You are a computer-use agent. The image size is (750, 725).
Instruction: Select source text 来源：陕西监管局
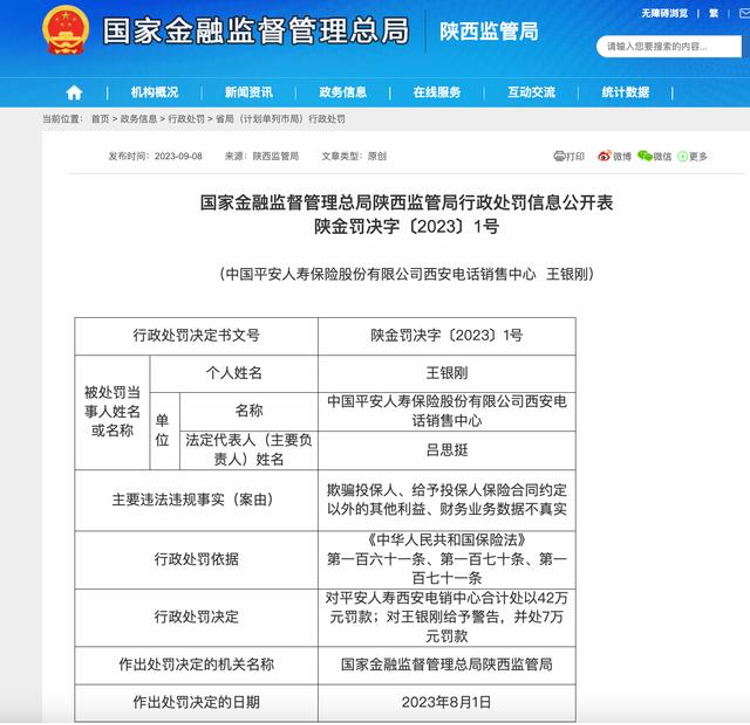tap(262, 156)
